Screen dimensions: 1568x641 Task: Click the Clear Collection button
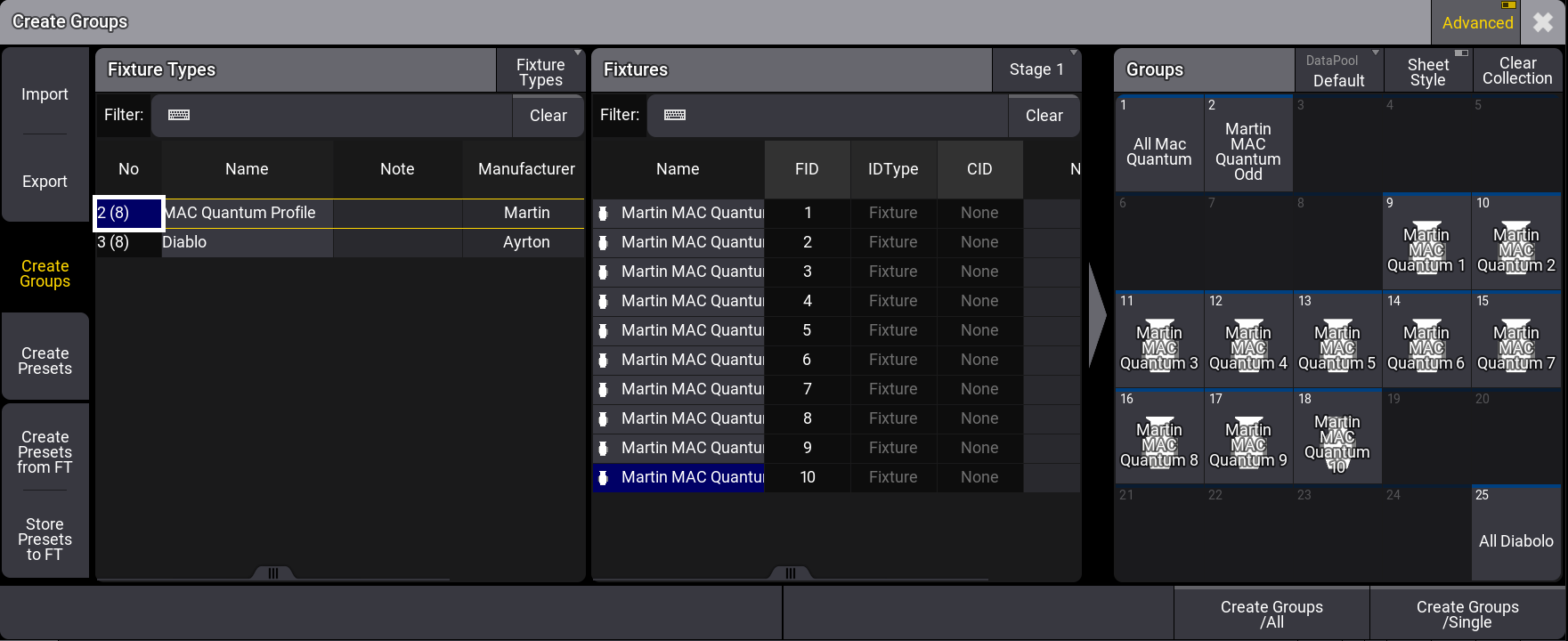[1517, 70]
